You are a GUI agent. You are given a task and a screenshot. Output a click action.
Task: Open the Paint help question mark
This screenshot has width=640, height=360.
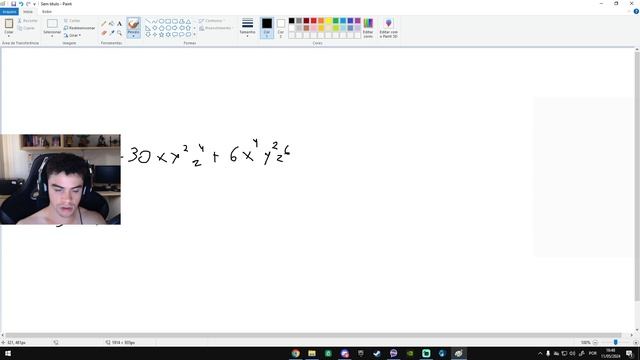point(636,11)
